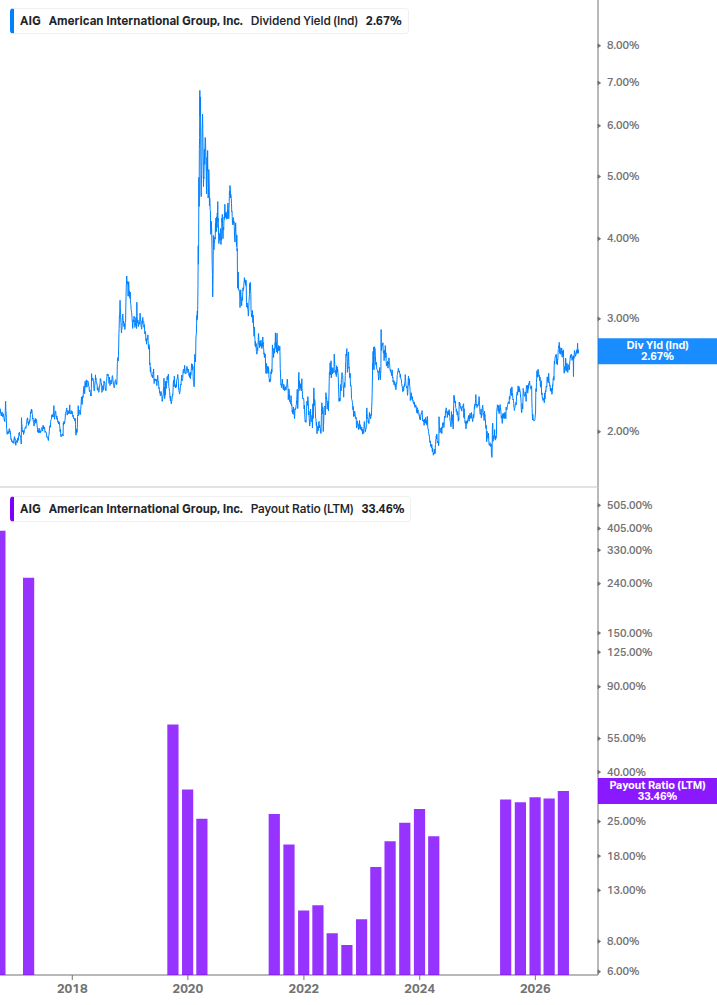This screenshot has height=1005, width=717.
Task: Click the 5.00% yield axis label
Action: point(623,176)
